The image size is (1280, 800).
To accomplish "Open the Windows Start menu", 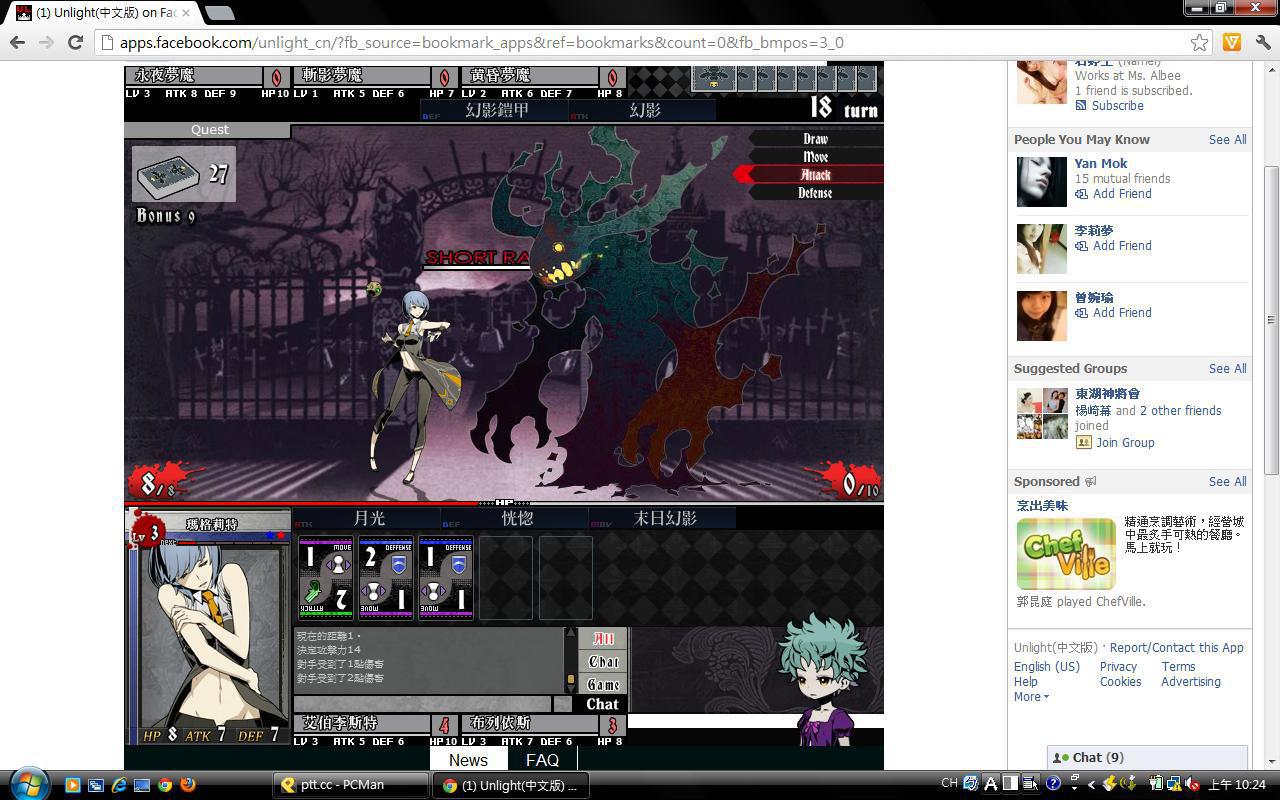I will click(27, 784).
